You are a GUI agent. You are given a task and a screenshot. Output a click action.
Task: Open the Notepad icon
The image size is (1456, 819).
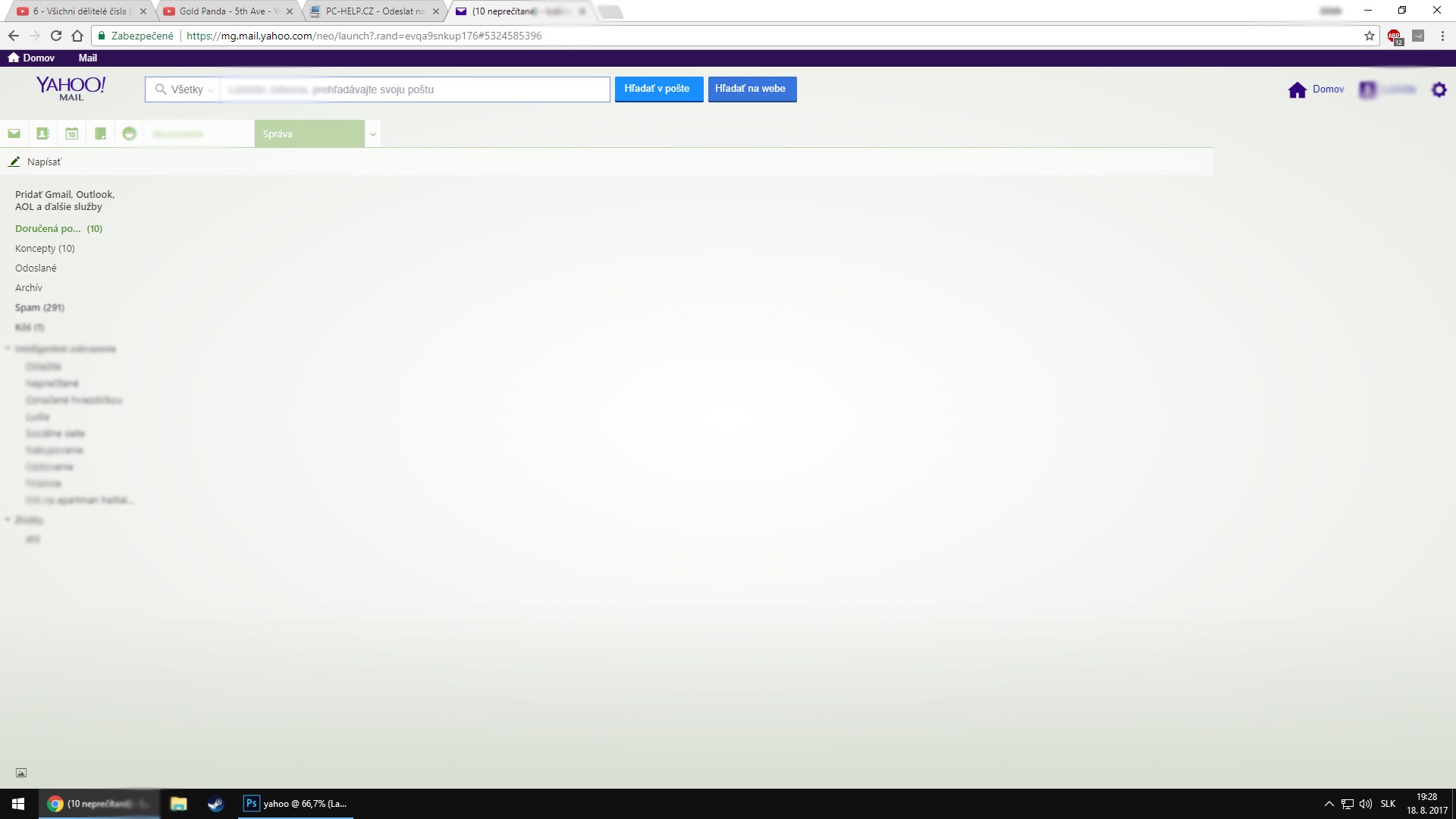click(x=100, y=133)
